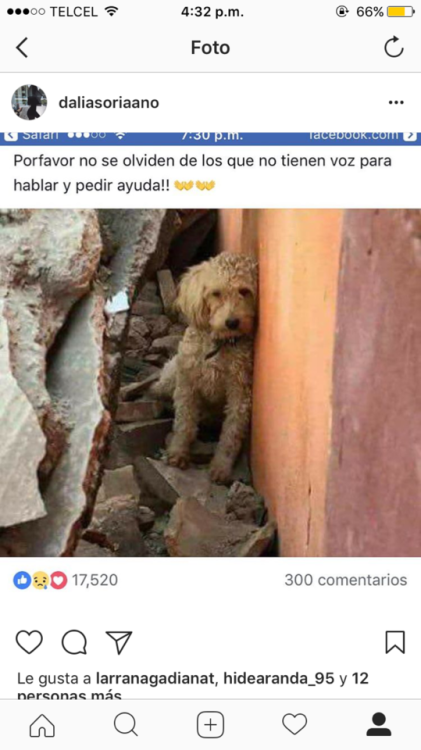Tap the 300 comentarios text
This screenshot has height=750, width=421.
(346, 580)
